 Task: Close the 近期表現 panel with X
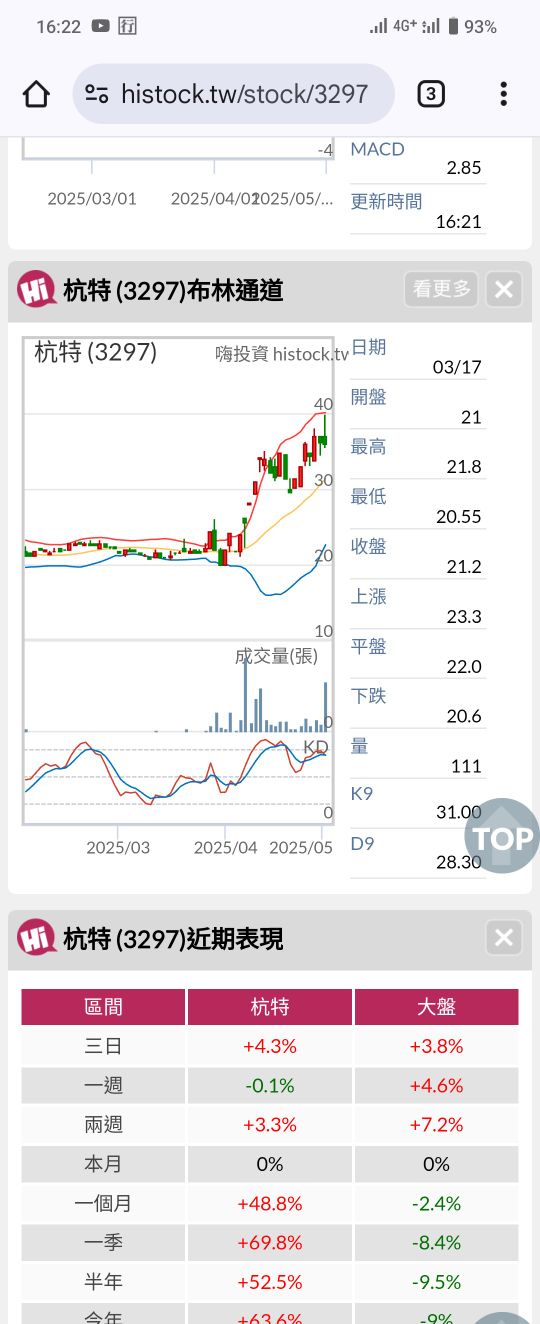(x=504, y=937)
